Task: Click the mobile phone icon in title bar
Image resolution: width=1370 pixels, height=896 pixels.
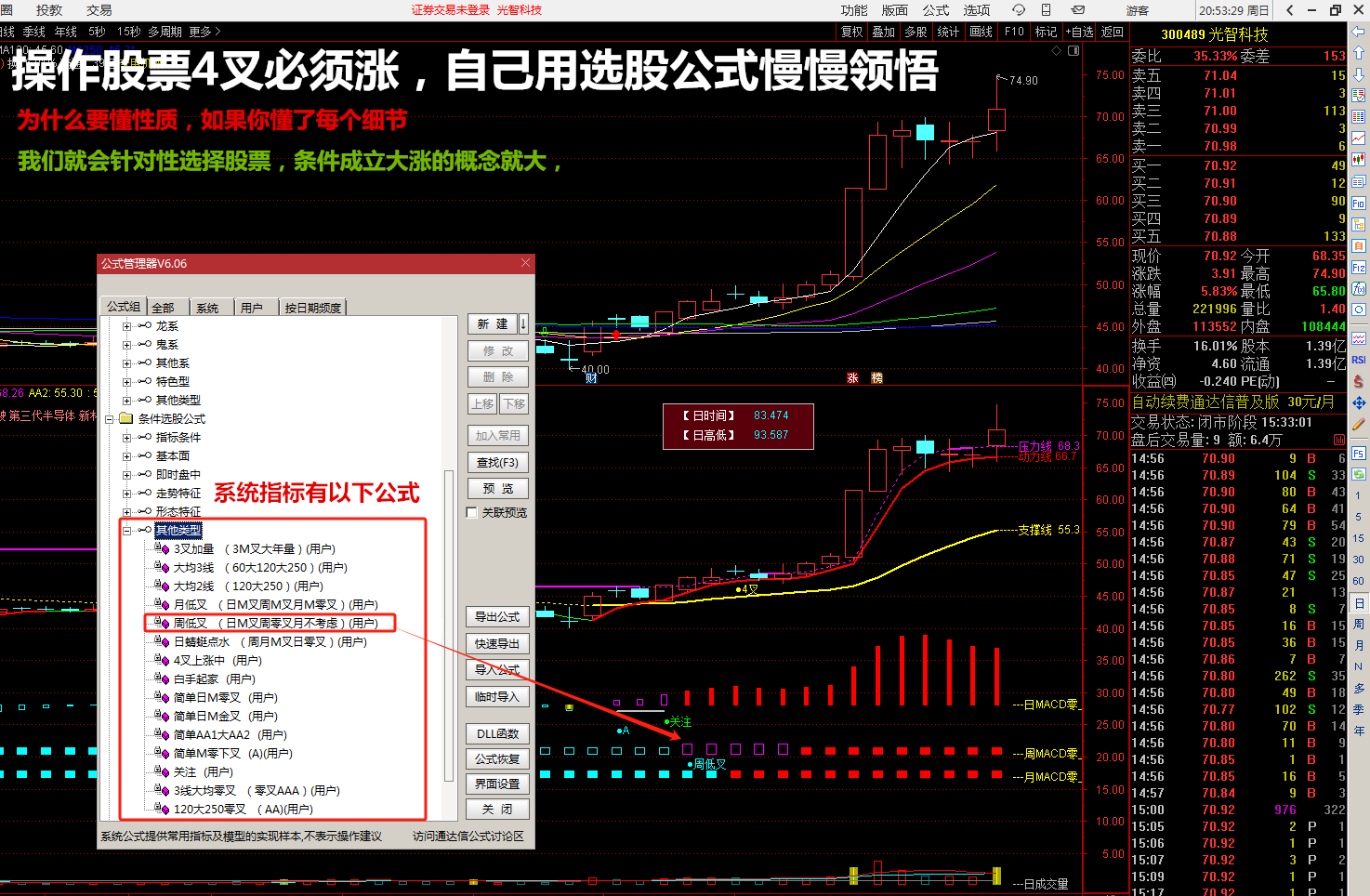Action: [x=1046, y=10]
